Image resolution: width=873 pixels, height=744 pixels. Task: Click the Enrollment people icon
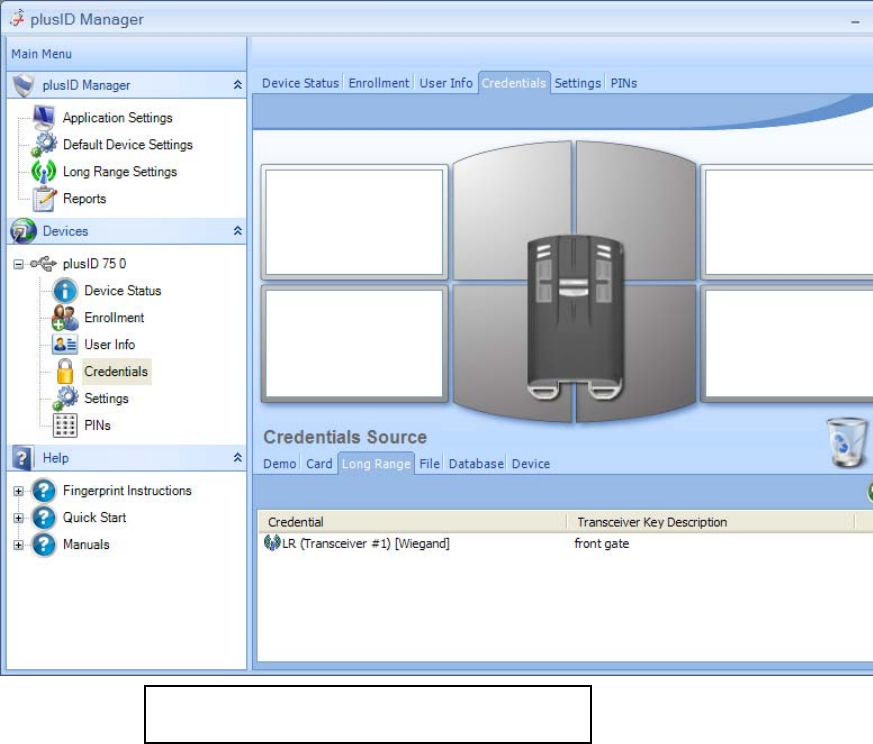[65, 317]
